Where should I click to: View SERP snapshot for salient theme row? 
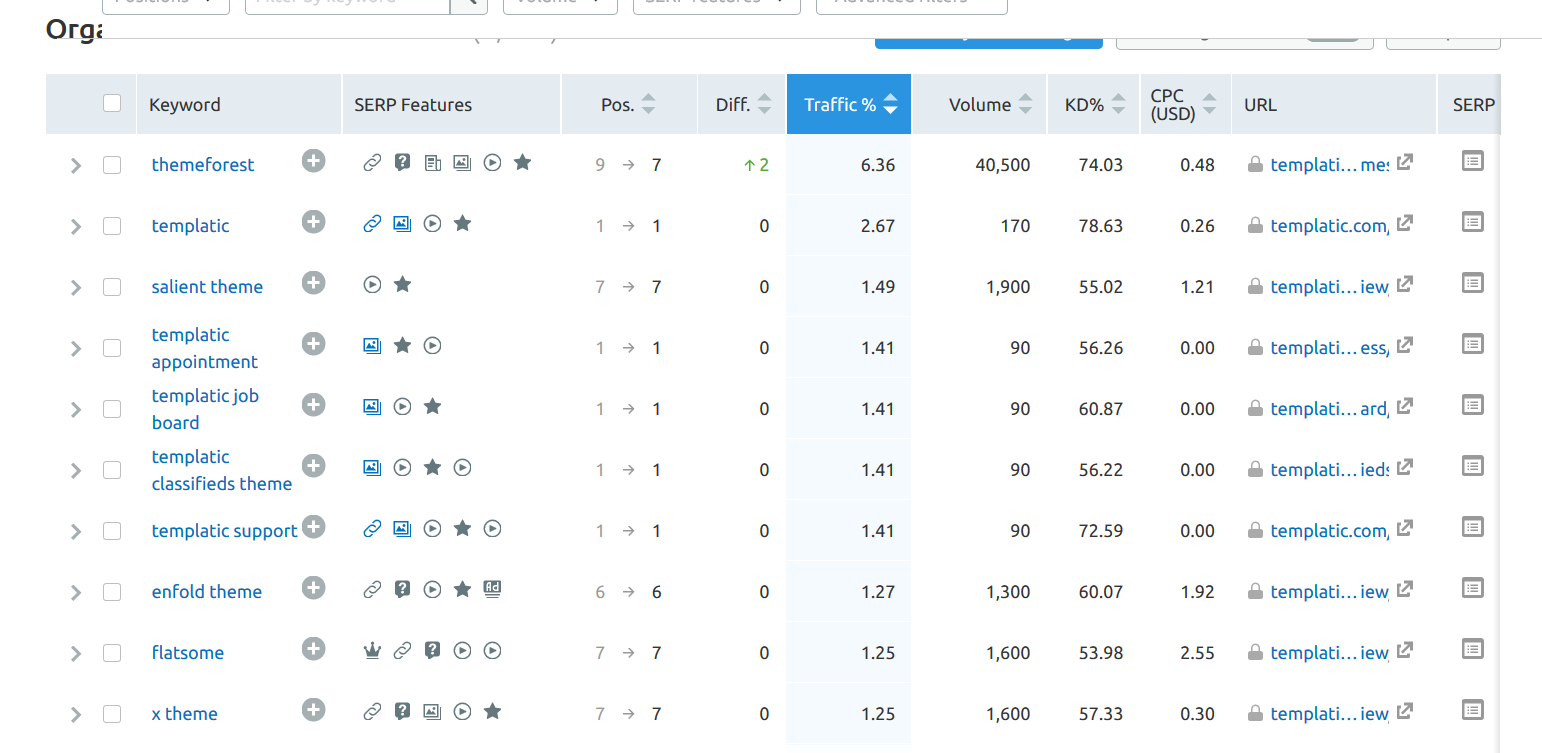coord(1472,283)
